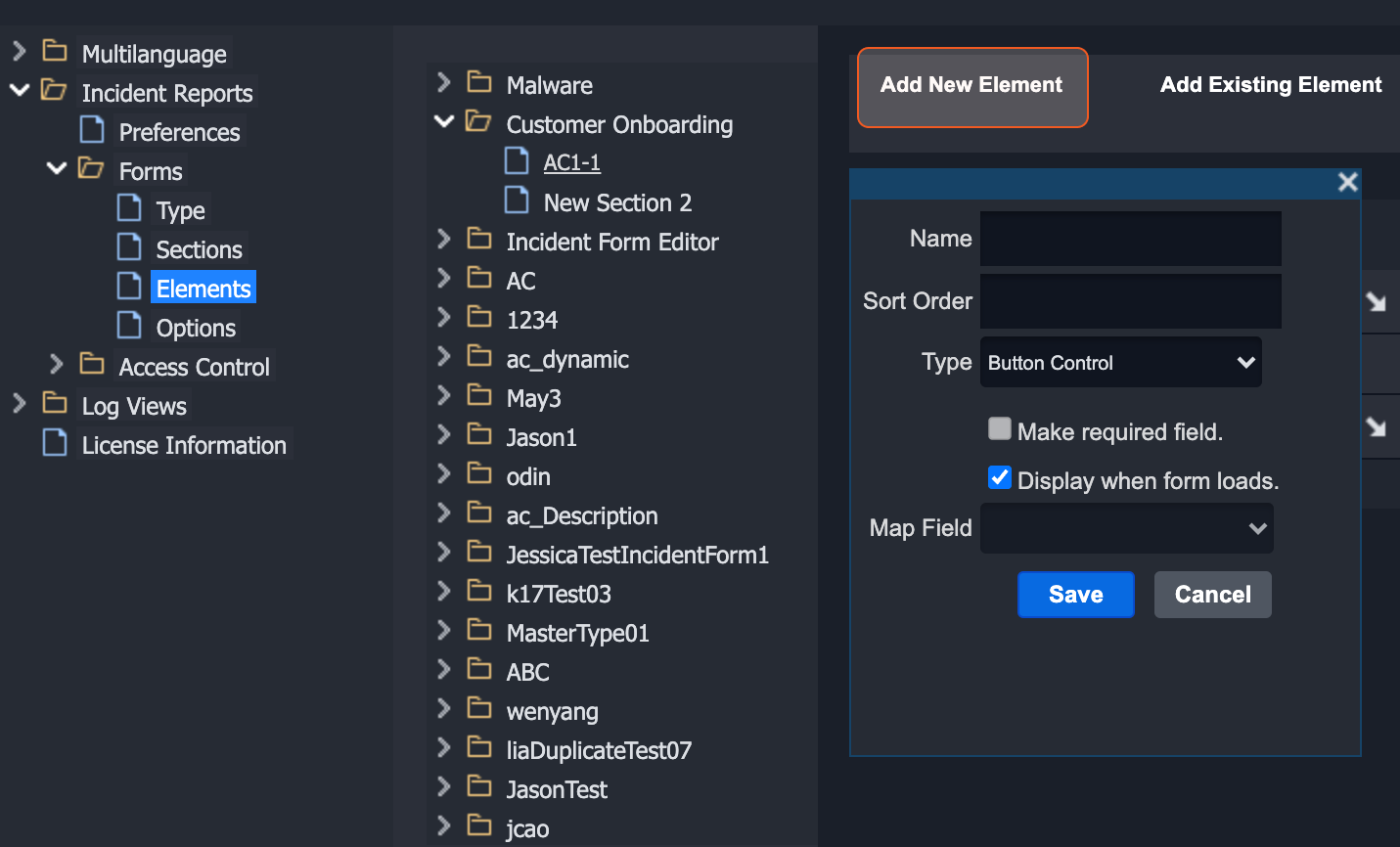
Task: Collapse the Customer Onboarding folder
Action: pyautogui.click(x=444, y=122)
